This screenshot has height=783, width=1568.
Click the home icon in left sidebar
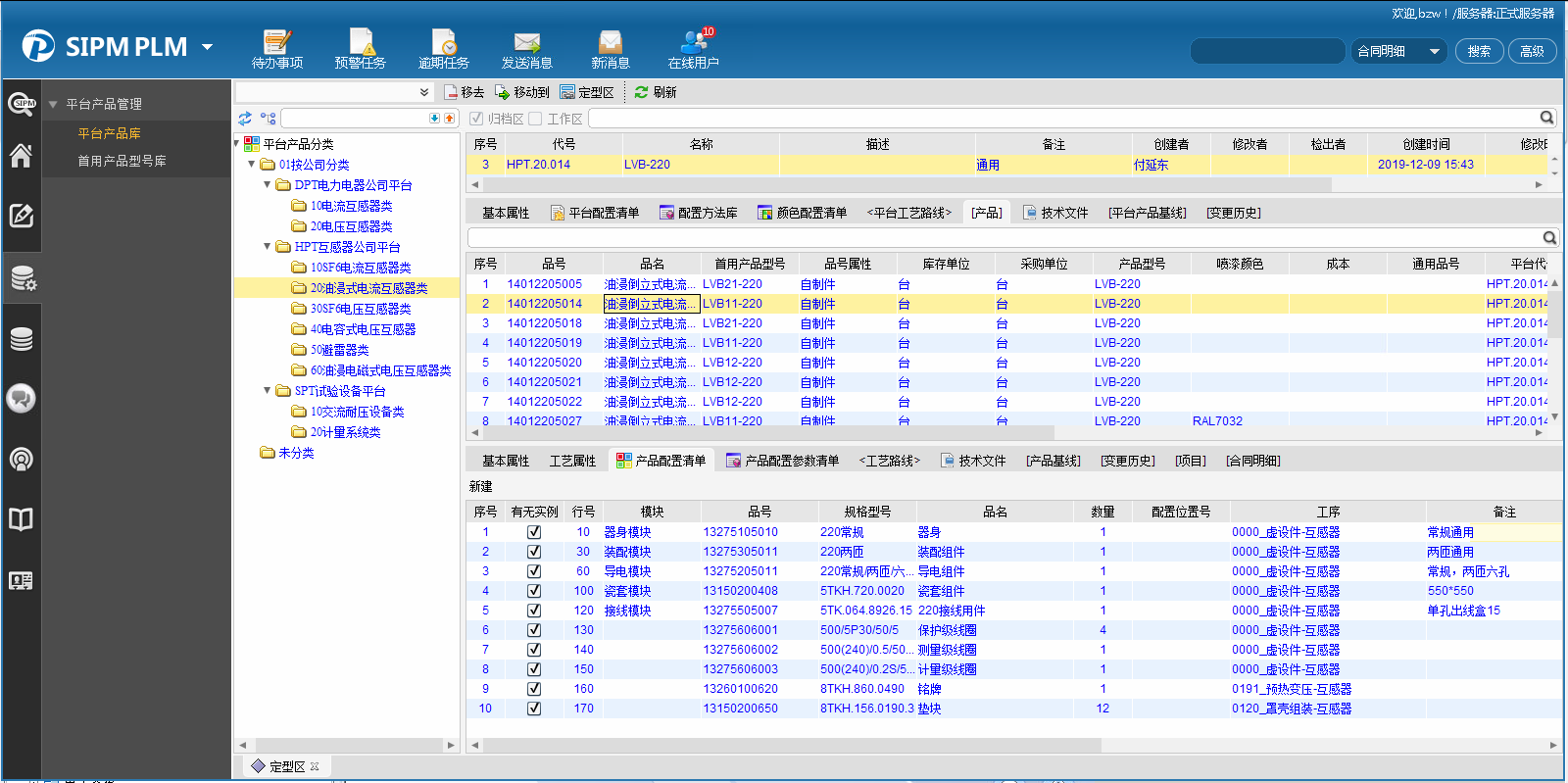[21, 156]
